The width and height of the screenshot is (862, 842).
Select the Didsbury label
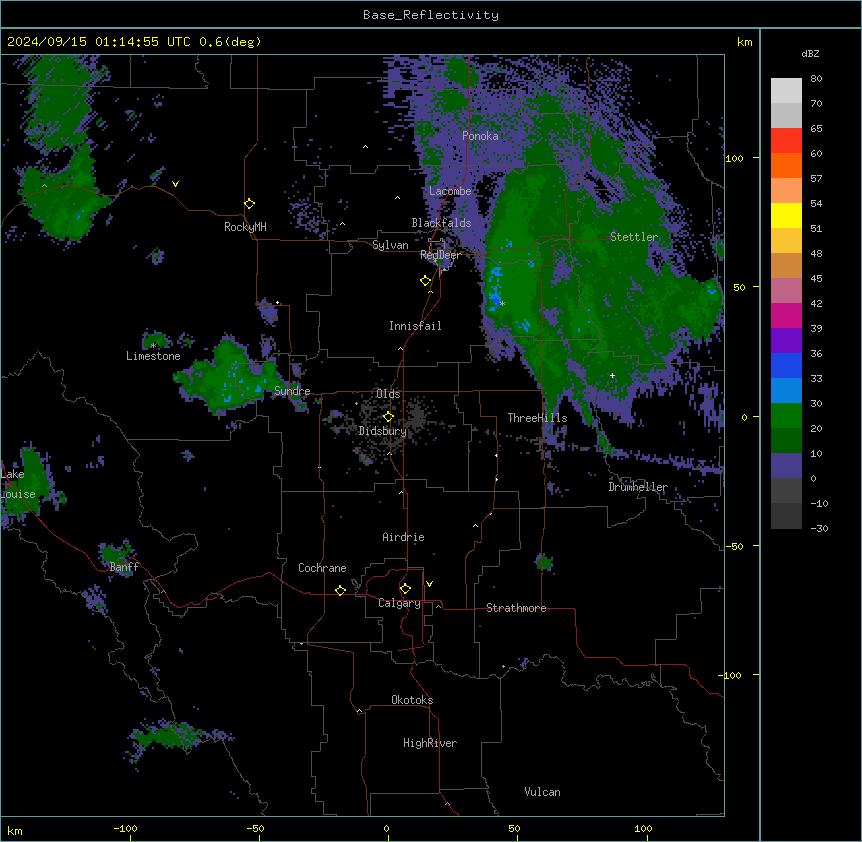[x=383, y=431]
